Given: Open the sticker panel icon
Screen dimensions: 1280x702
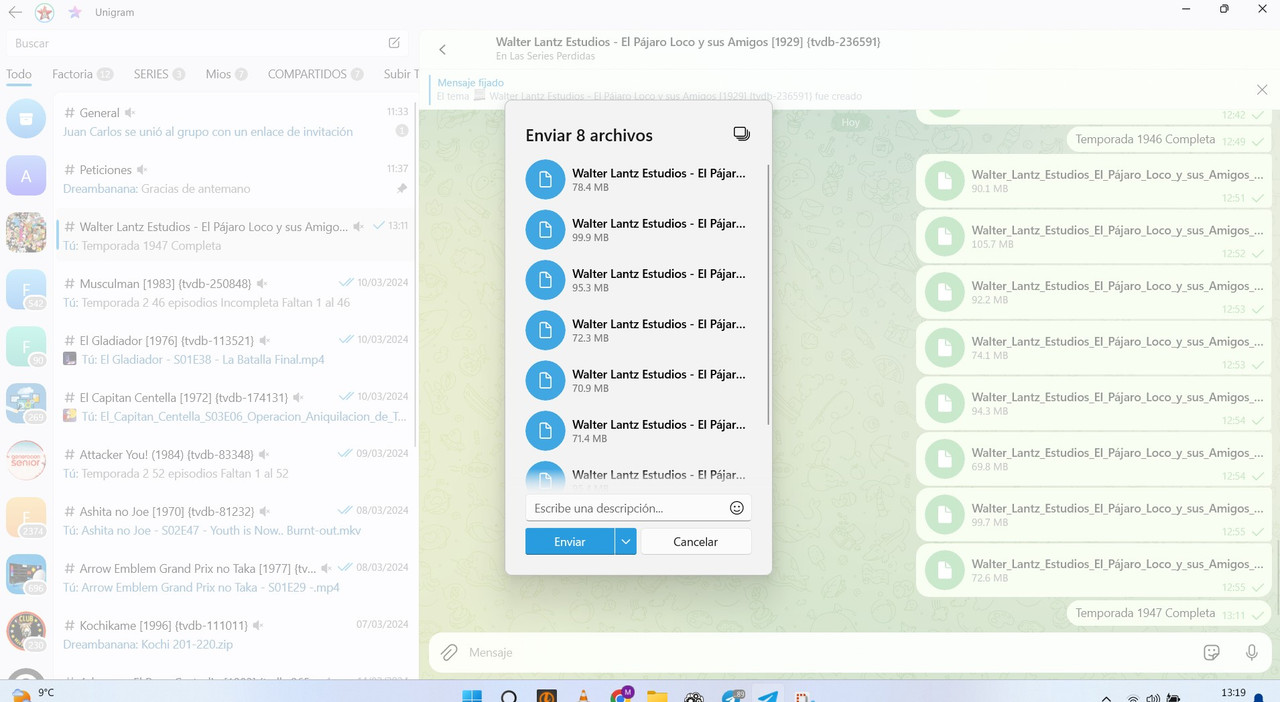Looking at the screenshot, I should 1211,652.
